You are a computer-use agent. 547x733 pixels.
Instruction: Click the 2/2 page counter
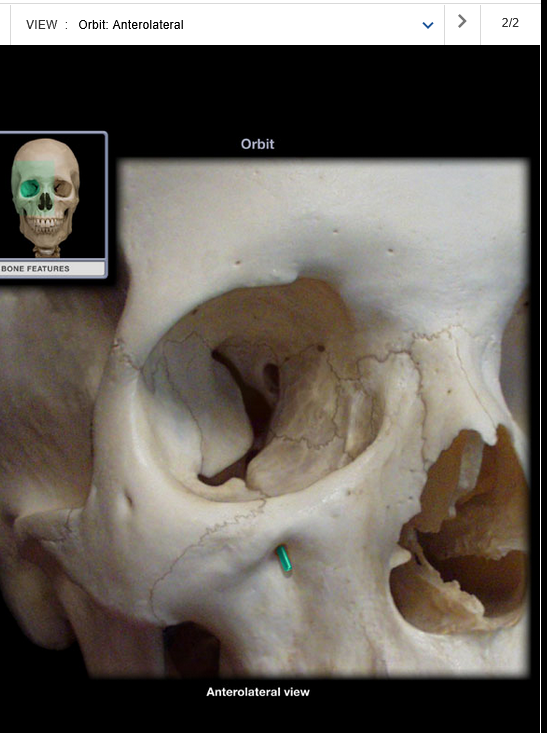(510, 23)
